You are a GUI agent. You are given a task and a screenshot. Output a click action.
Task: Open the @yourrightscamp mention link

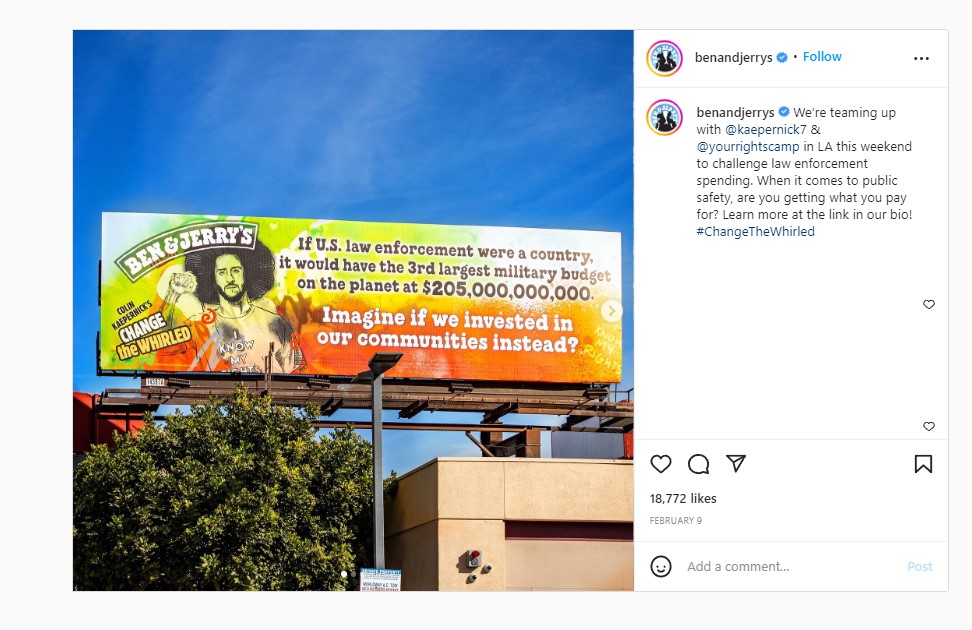point(748,147)
